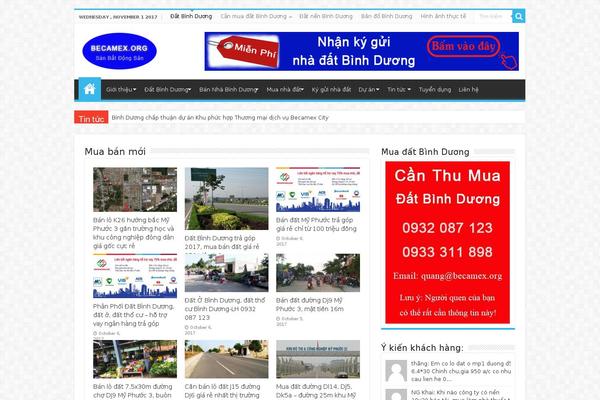The image size is (600, 400).
Task: Click the 'Mua đất Bình Dương' sidebar heading
Action: coord(425,152)
